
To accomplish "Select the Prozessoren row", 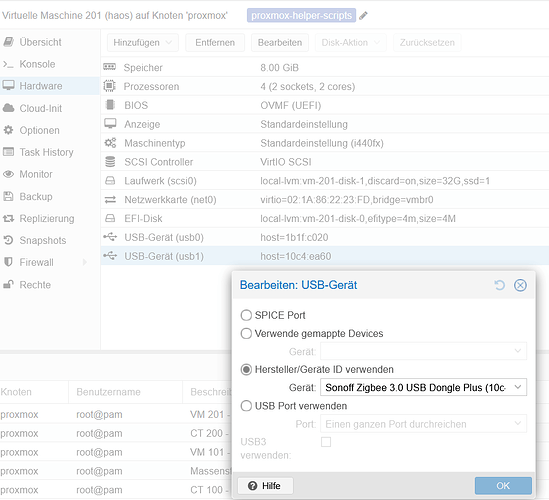I will tap(325, 86).
